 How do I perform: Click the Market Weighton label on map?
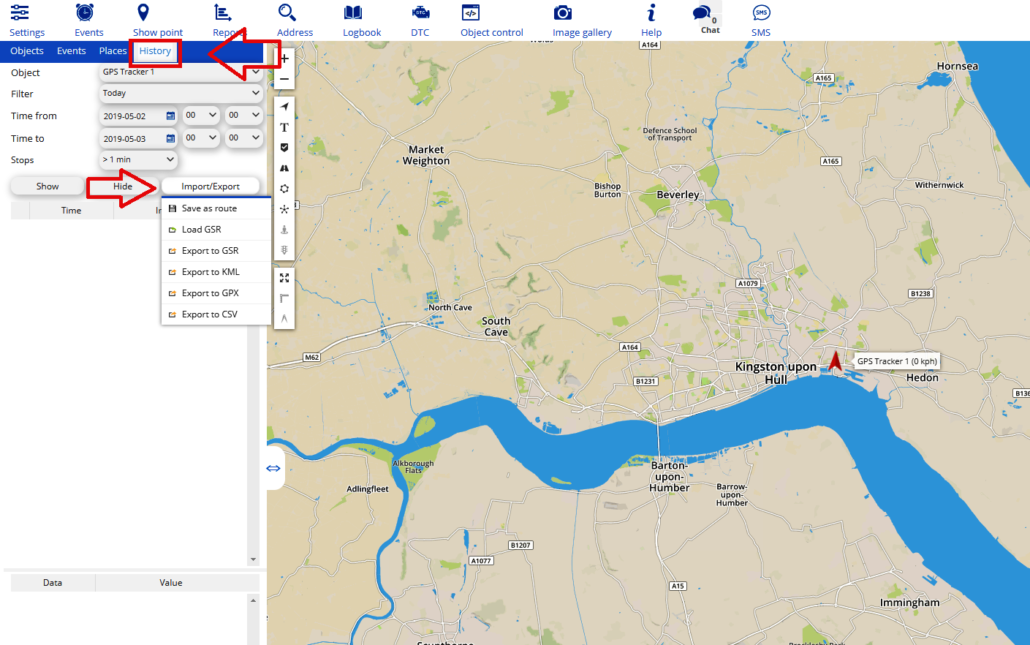point(426,155)
